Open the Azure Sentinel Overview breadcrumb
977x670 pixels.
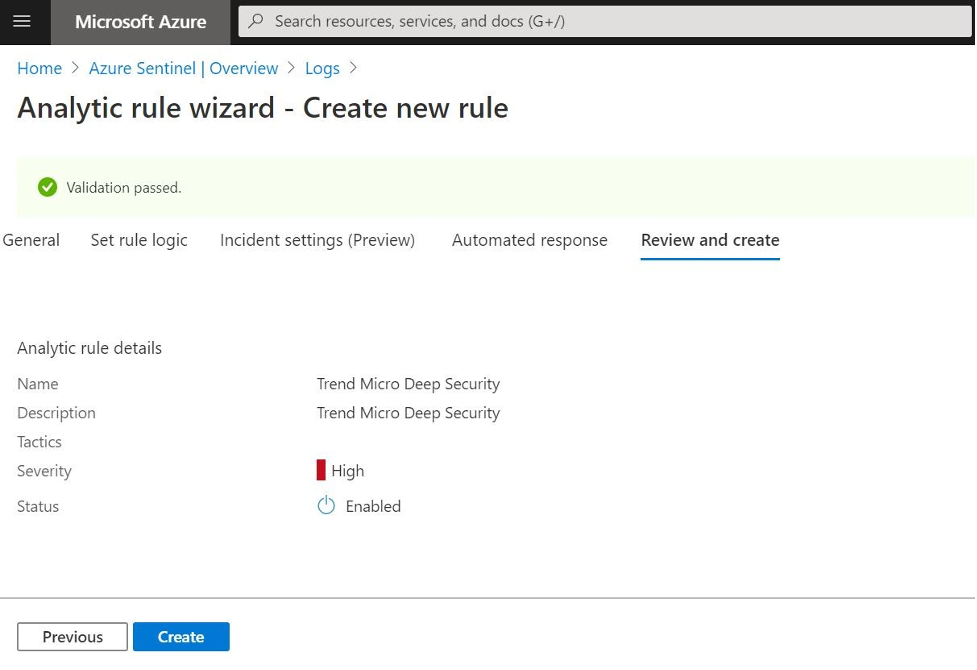coord(183,68)
